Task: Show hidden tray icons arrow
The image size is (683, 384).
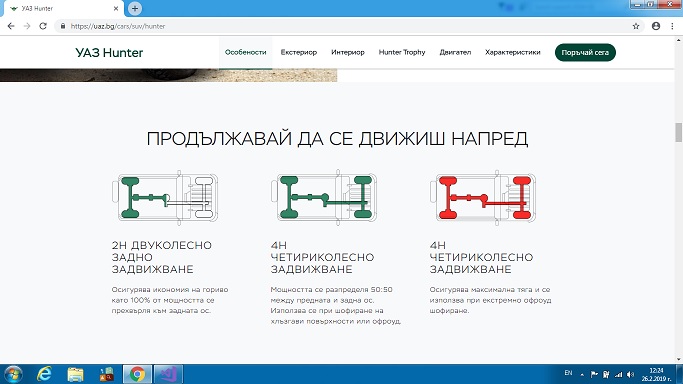Action: click(x=582, y=374)
